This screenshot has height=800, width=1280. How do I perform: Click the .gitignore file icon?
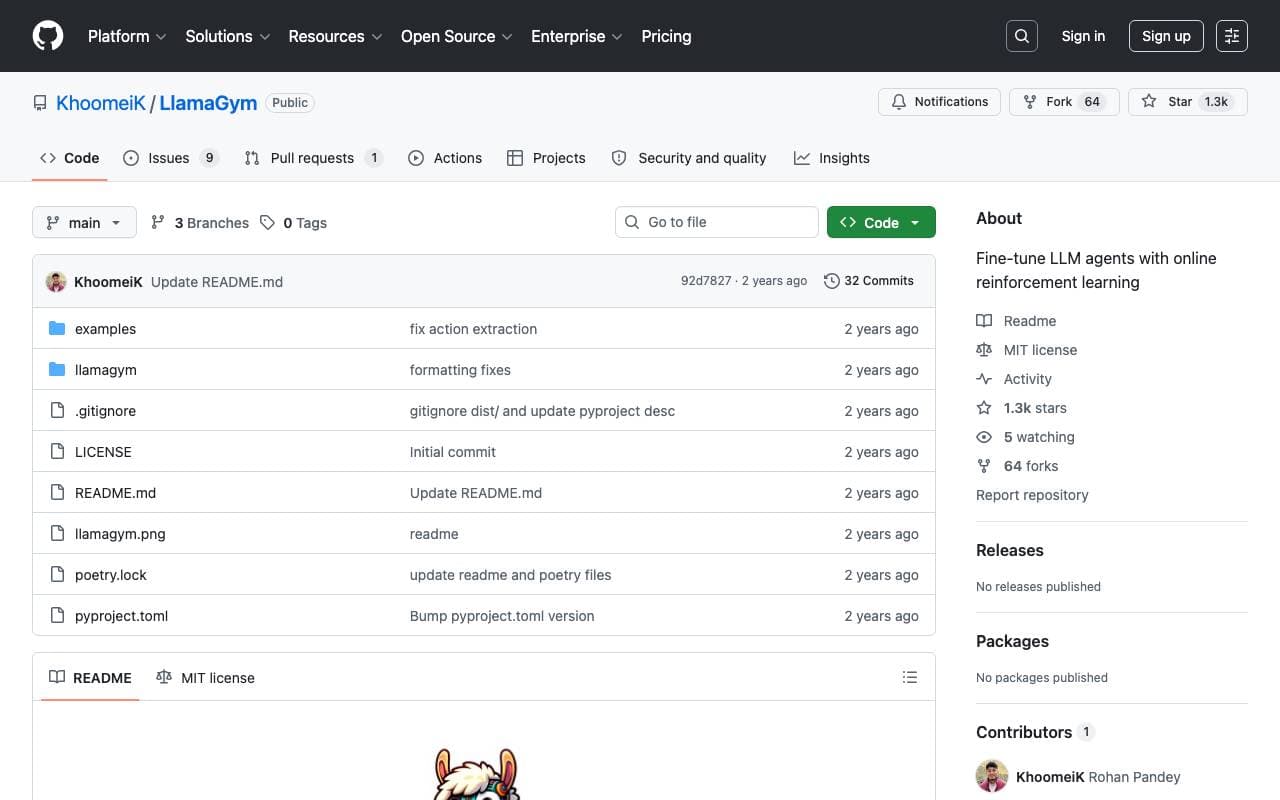[x=57, y=411]
